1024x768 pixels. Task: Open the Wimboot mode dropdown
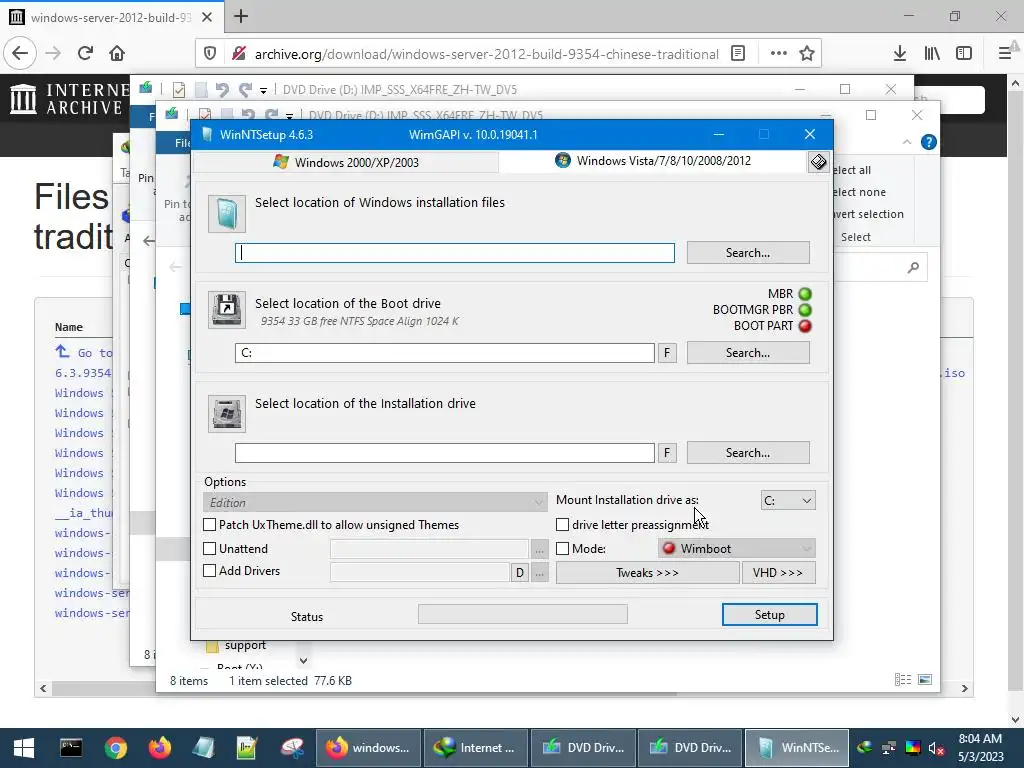tap(737, 549)
